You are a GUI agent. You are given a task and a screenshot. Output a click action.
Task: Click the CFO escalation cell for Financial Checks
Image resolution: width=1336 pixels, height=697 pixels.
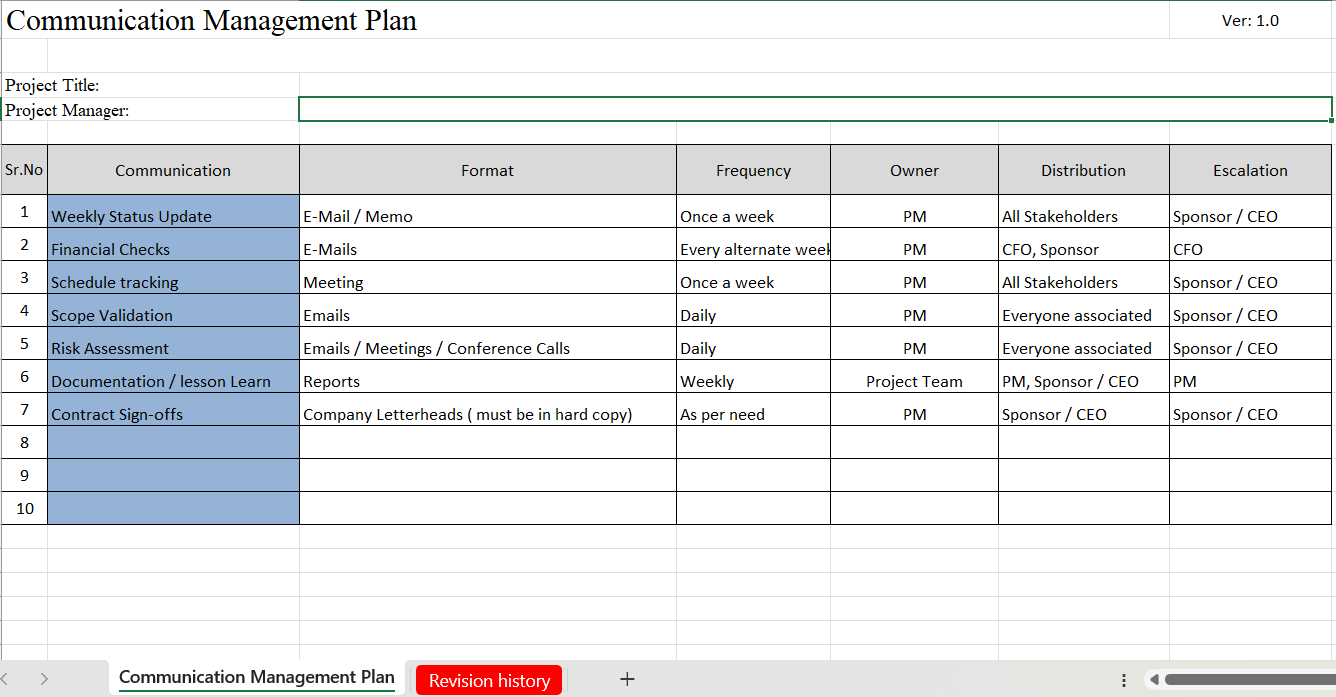1250,249
